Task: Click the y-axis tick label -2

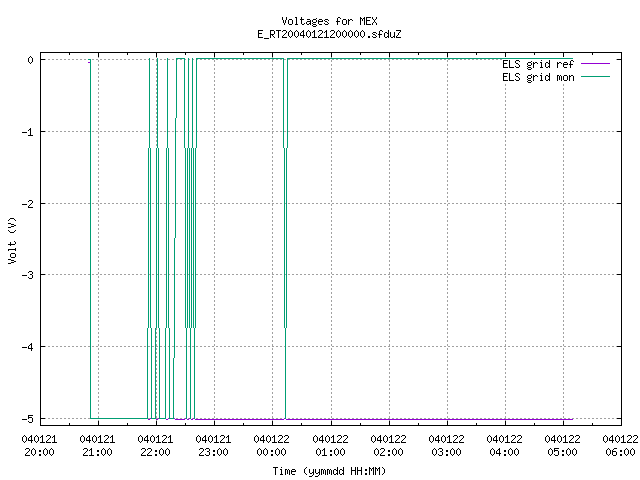Action: click(x=28, y=204)
